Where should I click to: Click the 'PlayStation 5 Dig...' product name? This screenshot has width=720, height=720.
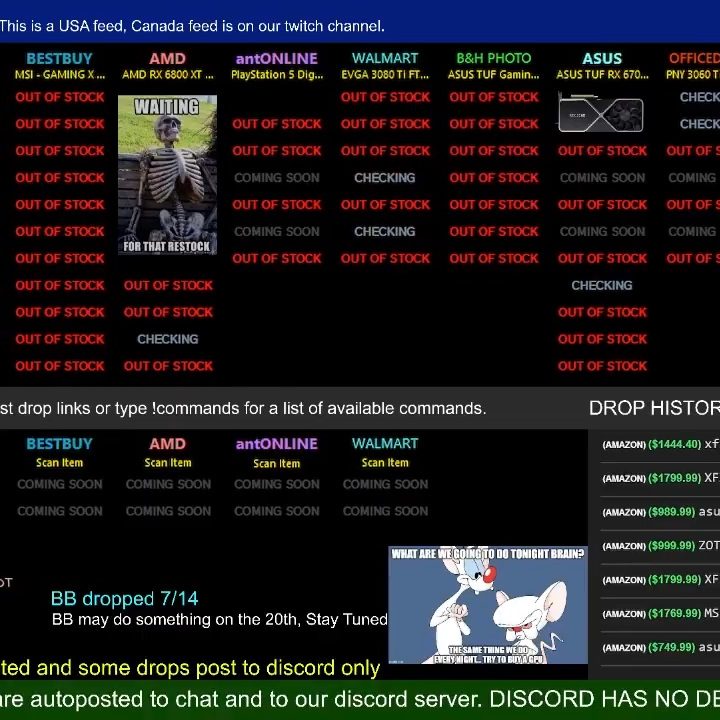[277, 74]
